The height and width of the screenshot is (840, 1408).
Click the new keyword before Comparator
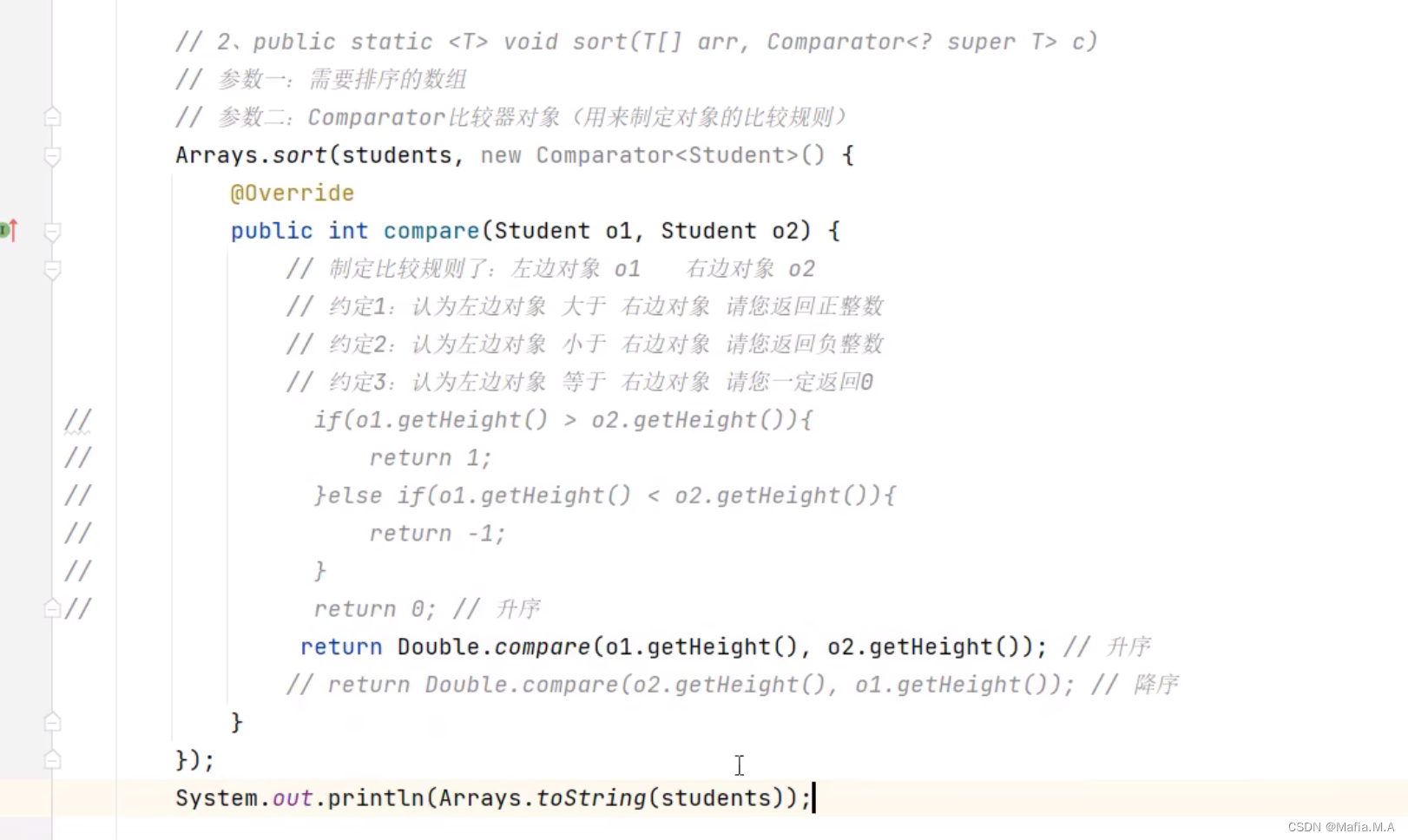pos(501,155)
